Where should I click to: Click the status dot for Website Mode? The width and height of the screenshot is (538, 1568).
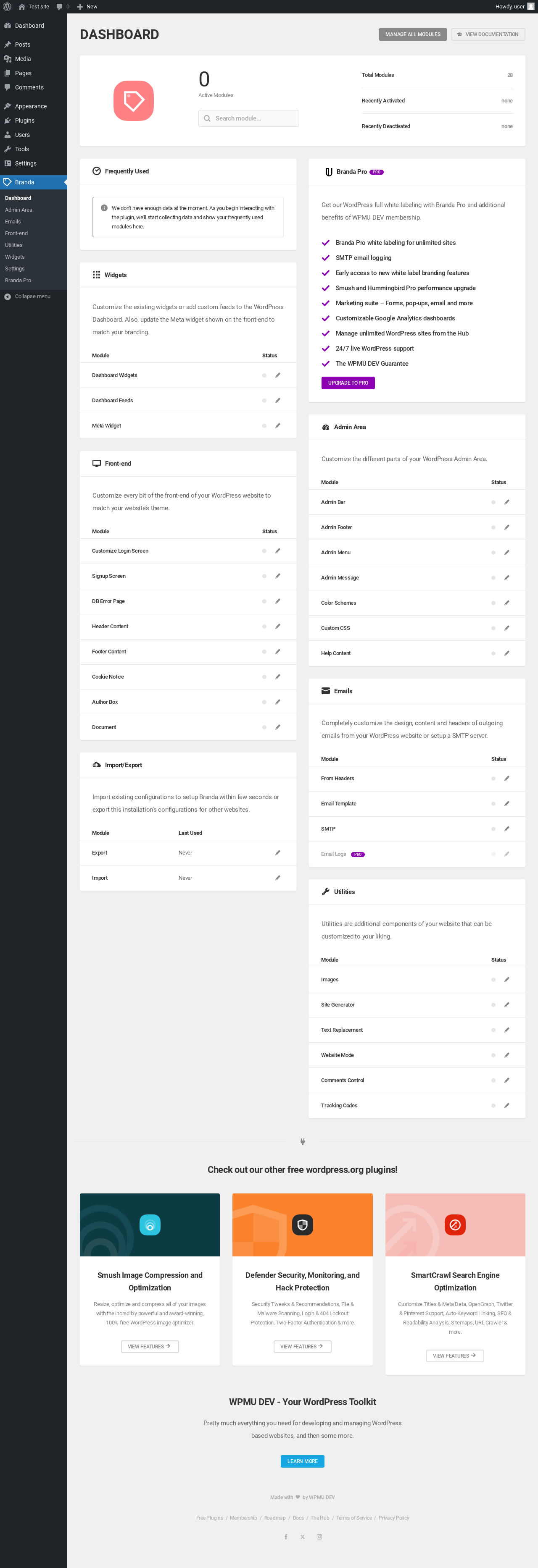click(493, 1055)
